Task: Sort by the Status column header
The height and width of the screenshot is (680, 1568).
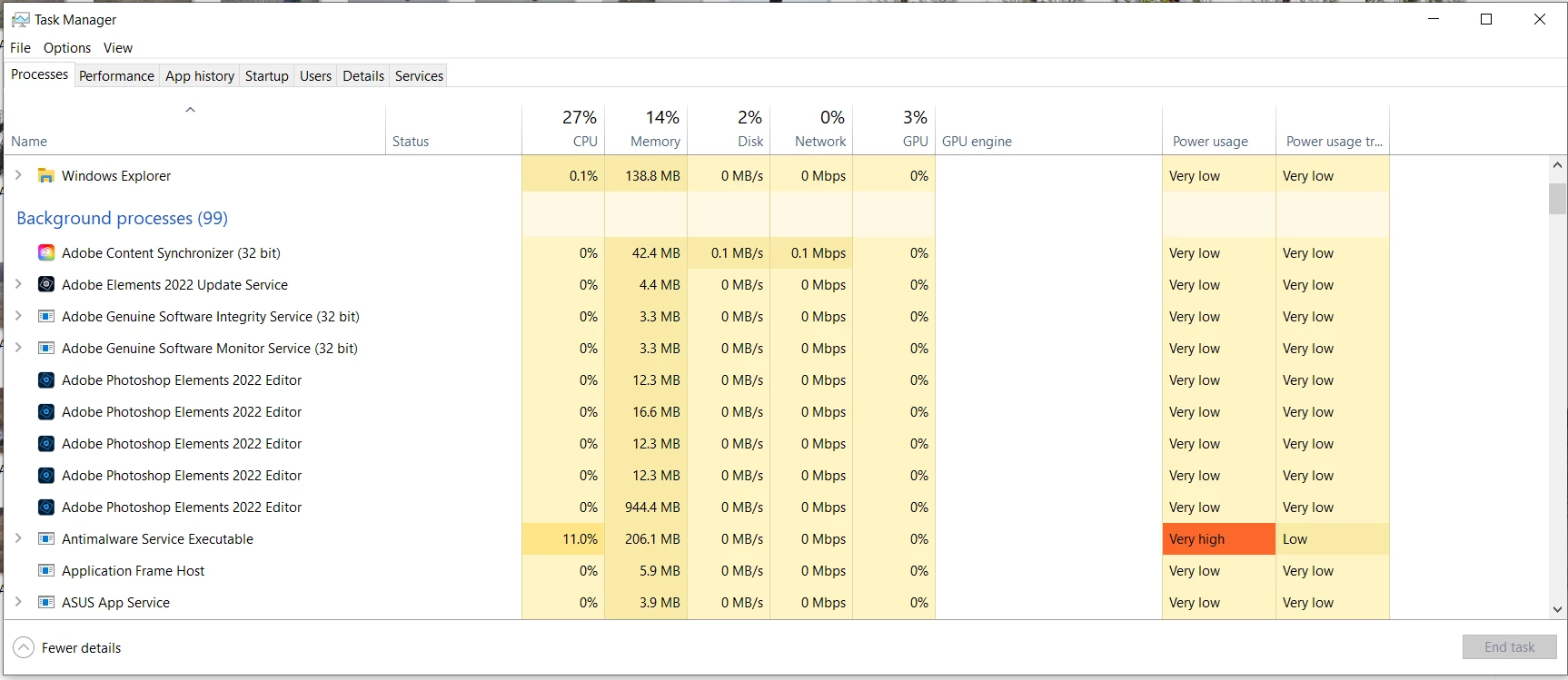Action: coord(453,130)
